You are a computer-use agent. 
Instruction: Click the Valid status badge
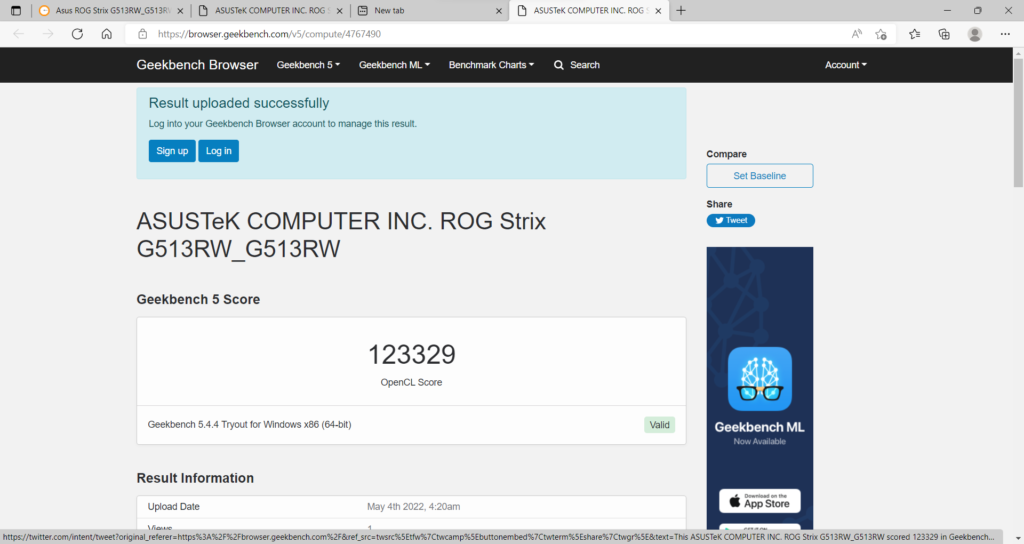(660, 424)
